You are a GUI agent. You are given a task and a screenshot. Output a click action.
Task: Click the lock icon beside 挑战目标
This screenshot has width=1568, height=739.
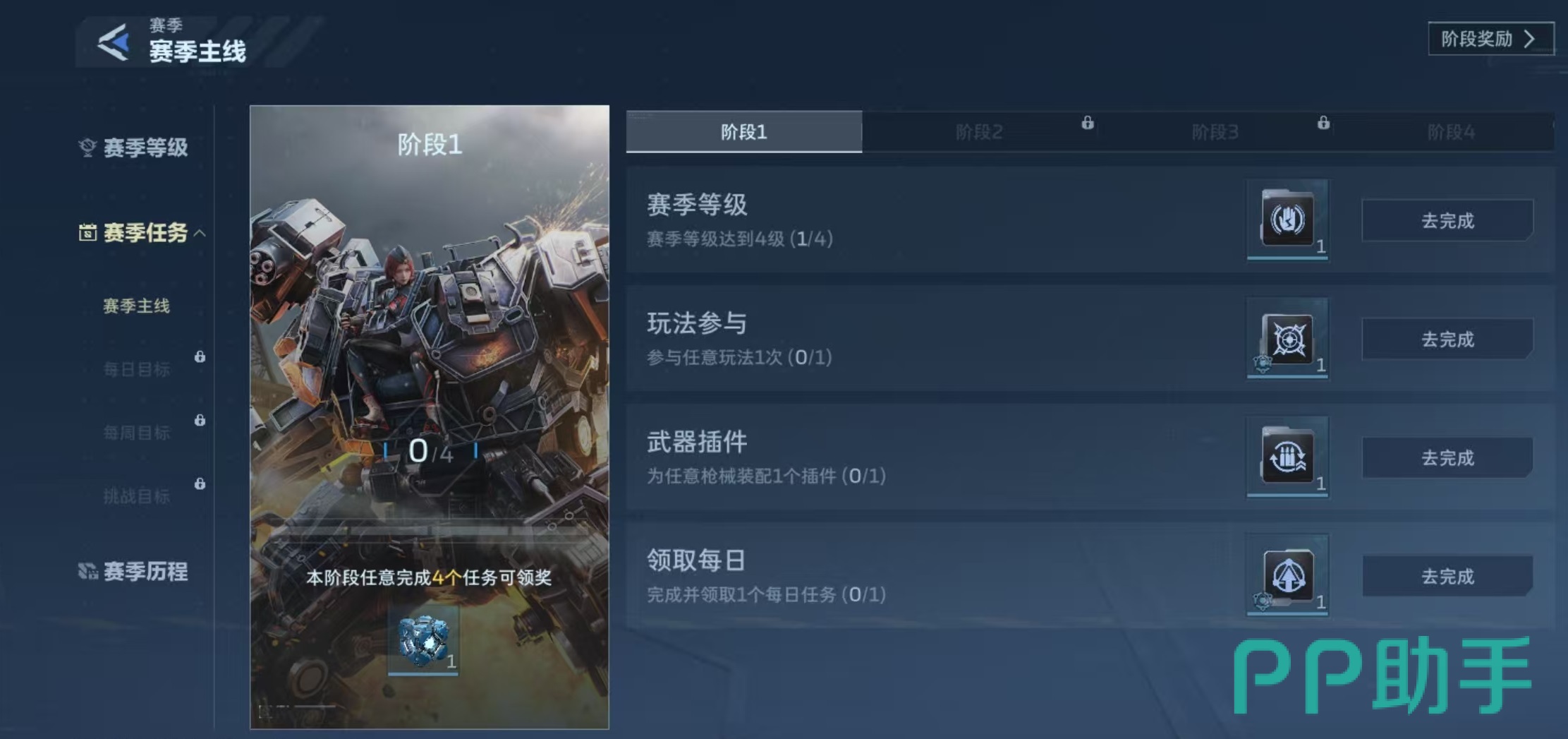(x=200, y=483)
